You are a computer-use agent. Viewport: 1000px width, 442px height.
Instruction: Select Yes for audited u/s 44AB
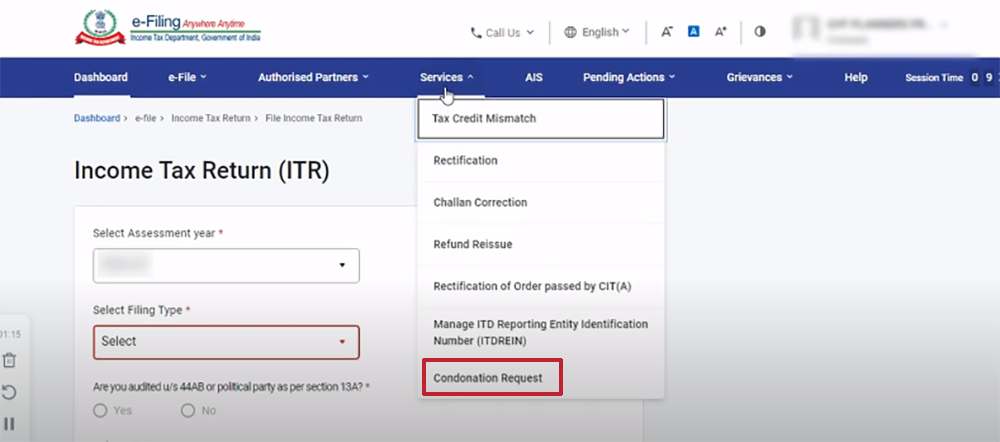[100, 410]
